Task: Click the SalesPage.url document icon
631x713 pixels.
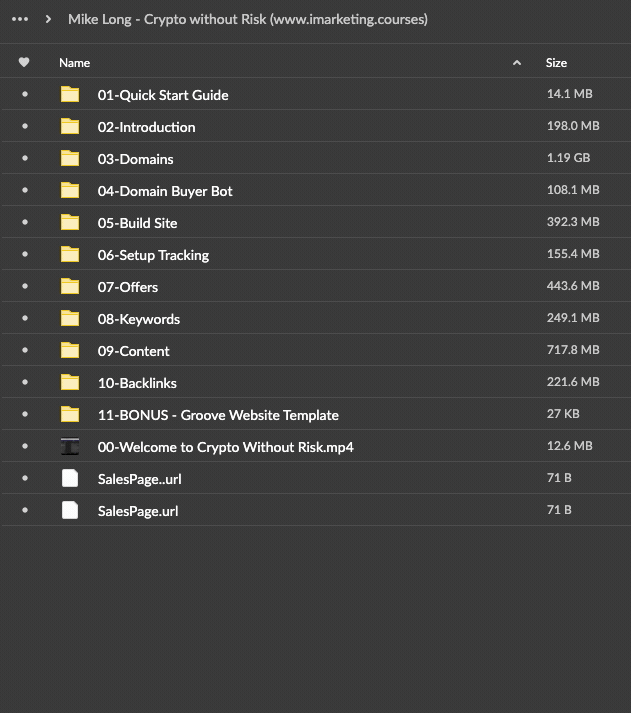Action: click(70, 510)
